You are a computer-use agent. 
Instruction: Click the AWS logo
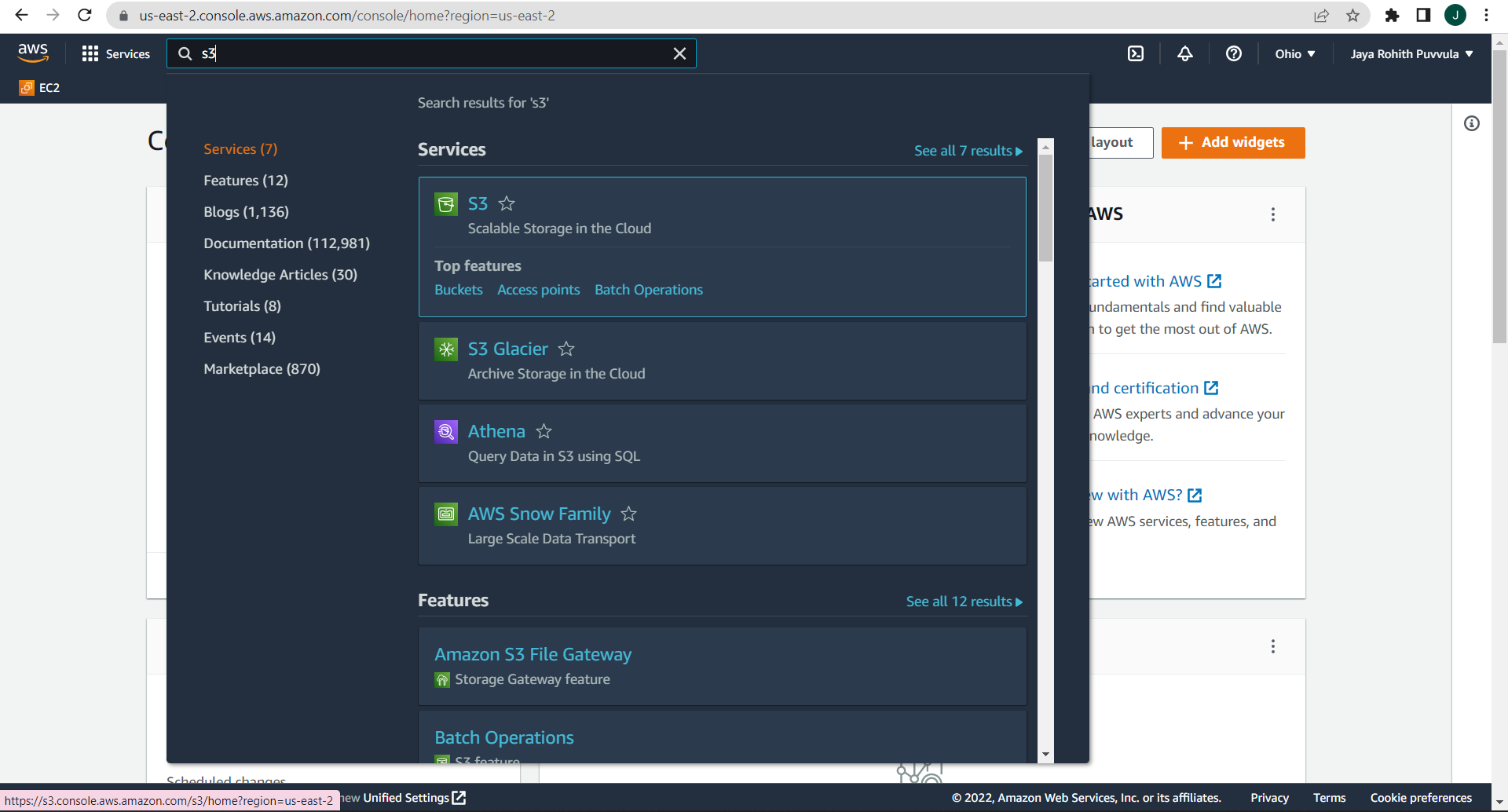click(32, 52)
